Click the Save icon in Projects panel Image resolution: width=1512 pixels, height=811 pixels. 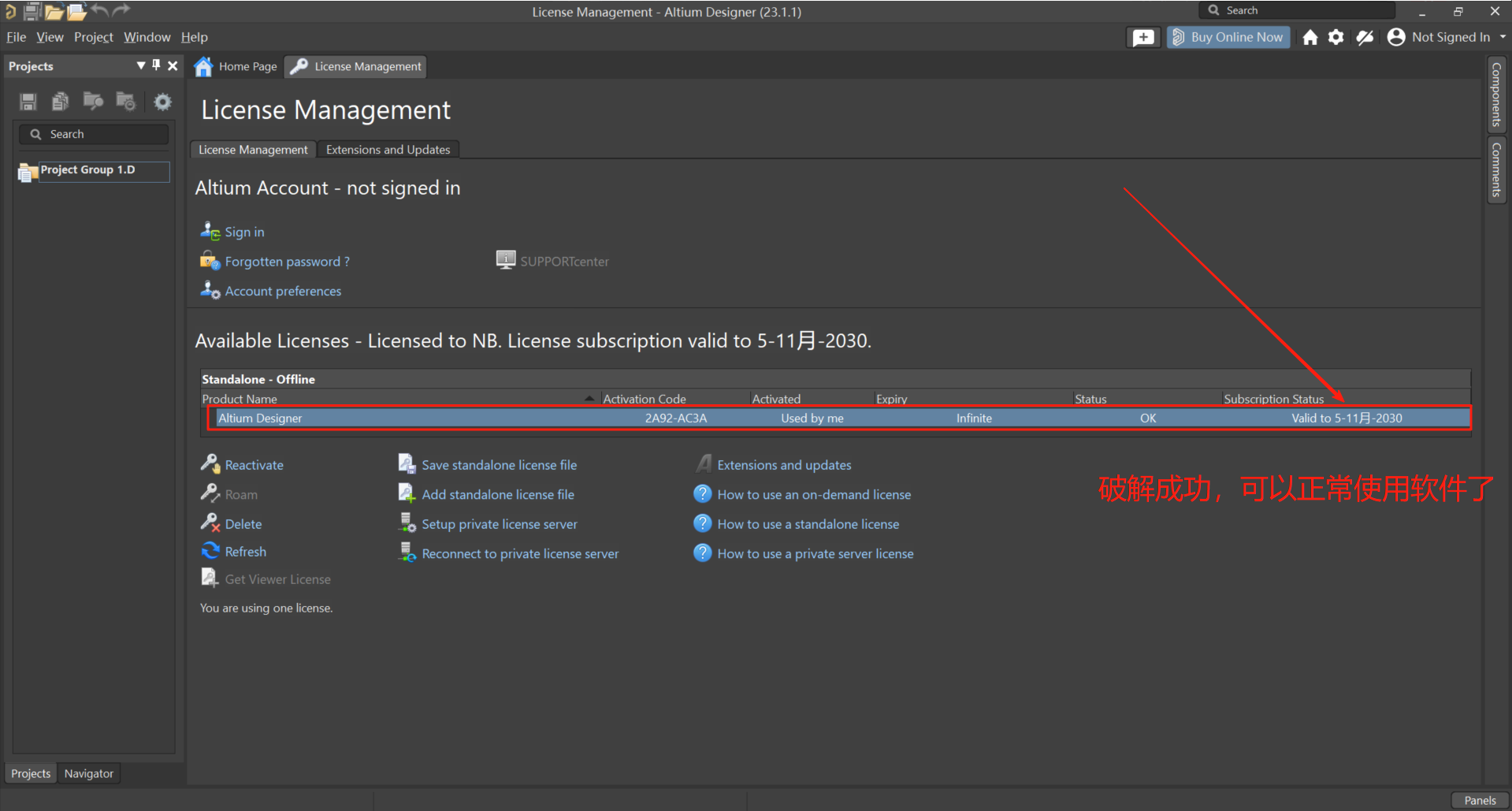click(28, 102)
